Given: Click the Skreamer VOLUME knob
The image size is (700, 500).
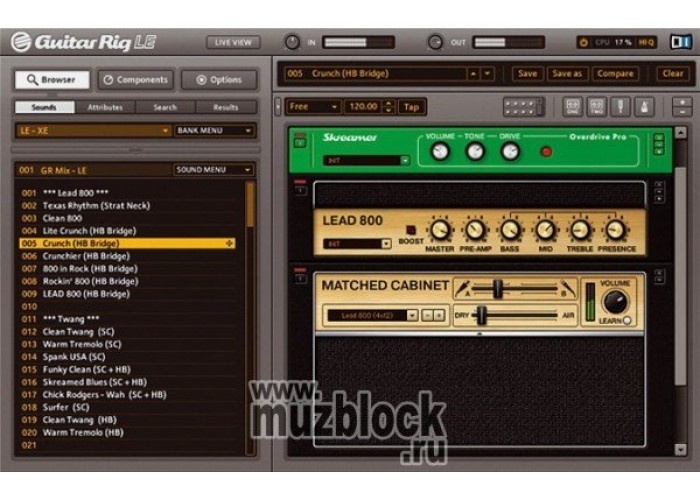Looking at the screenshot, I should (x=440, y=152).
